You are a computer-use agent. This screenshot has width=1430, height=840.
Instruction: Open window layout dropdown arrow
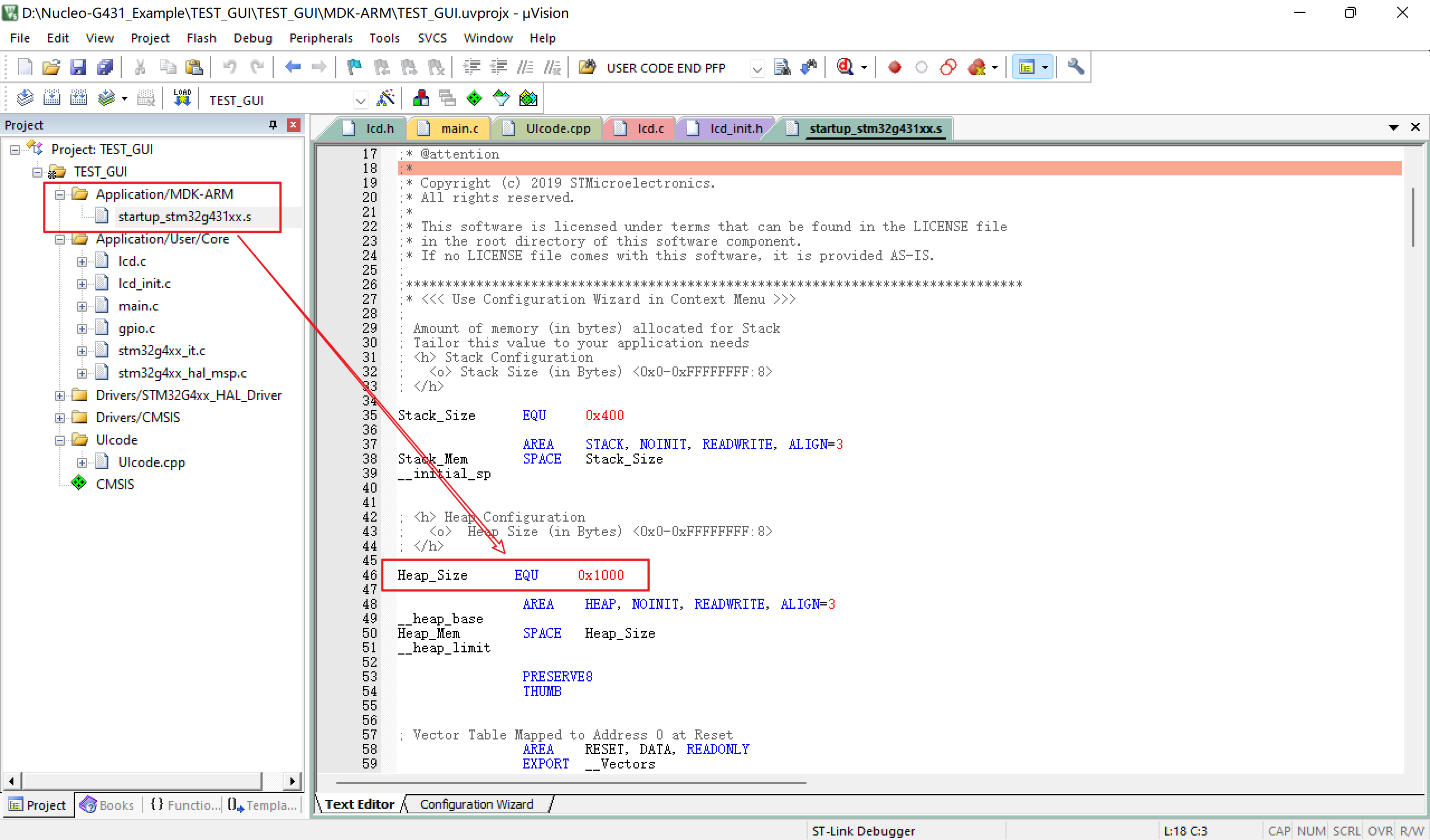pyautogui.click(x=1045, y=68)
